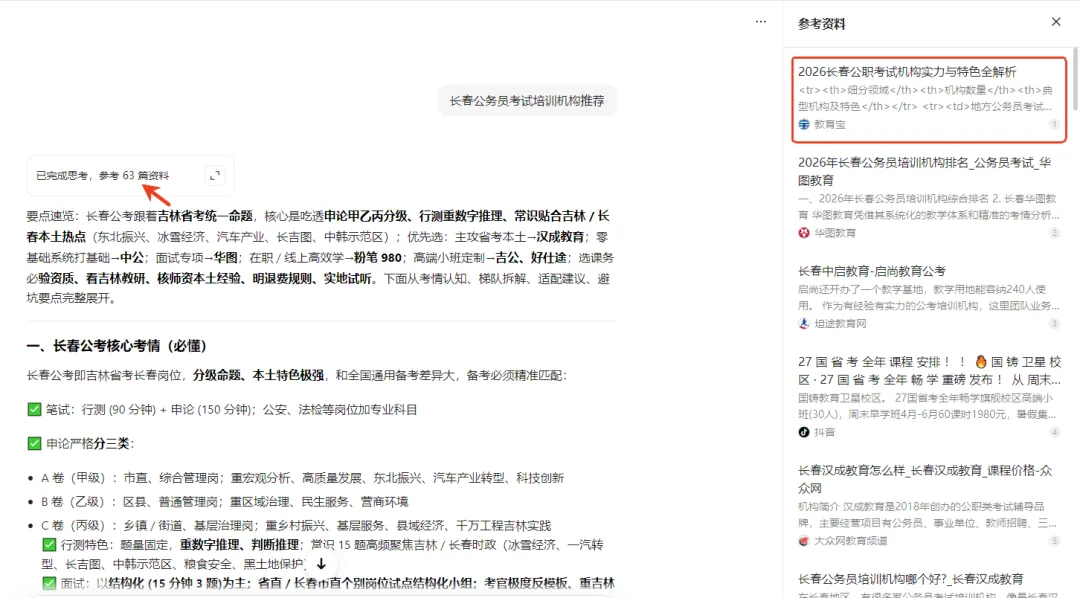Click the green check beside 笔试：行测
Viewport: 1080px width, 598px height.
tap(34, 409)
